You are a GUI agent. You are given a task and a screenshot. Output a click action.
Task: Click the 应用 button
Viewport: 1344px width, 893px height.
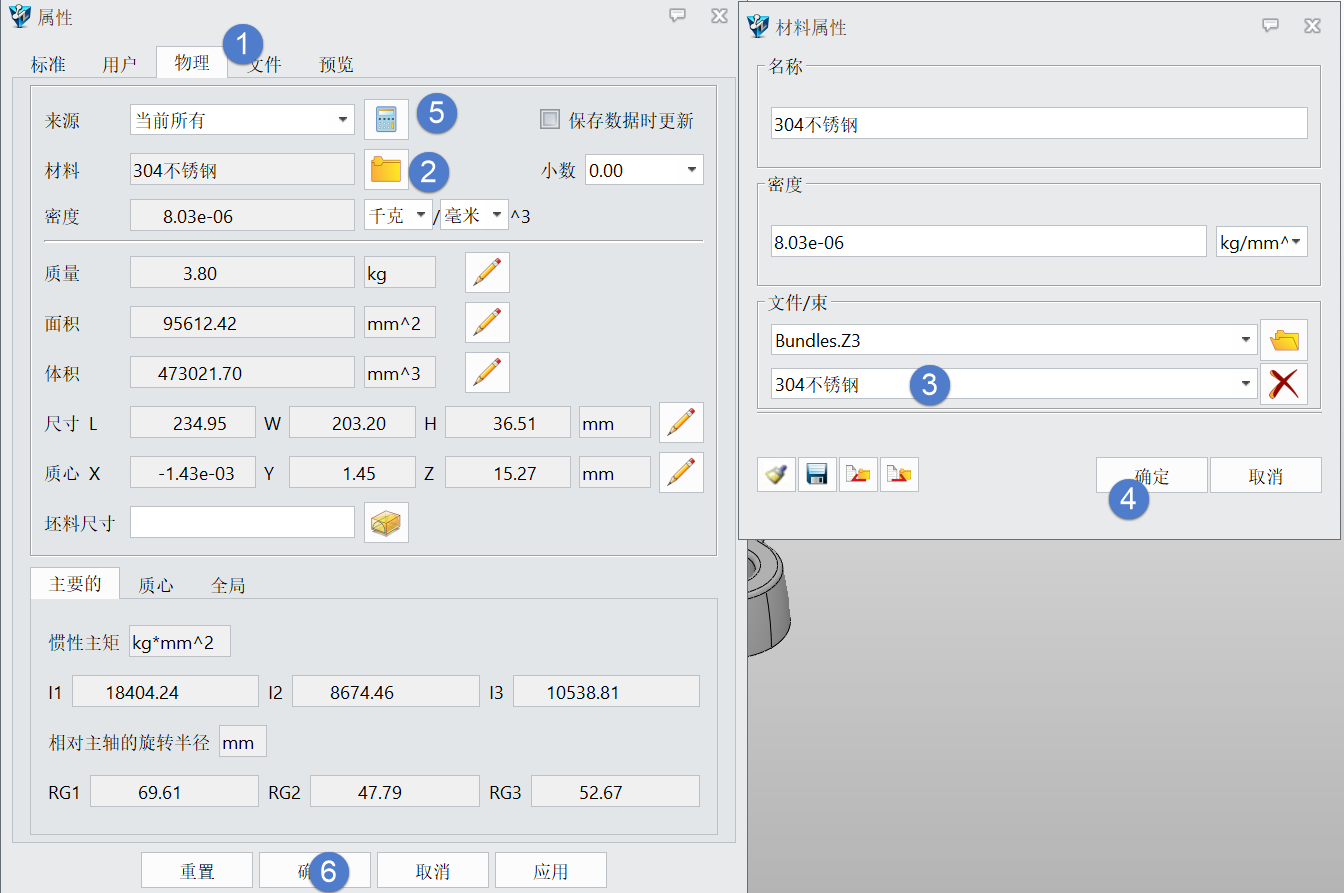(551, 870)
